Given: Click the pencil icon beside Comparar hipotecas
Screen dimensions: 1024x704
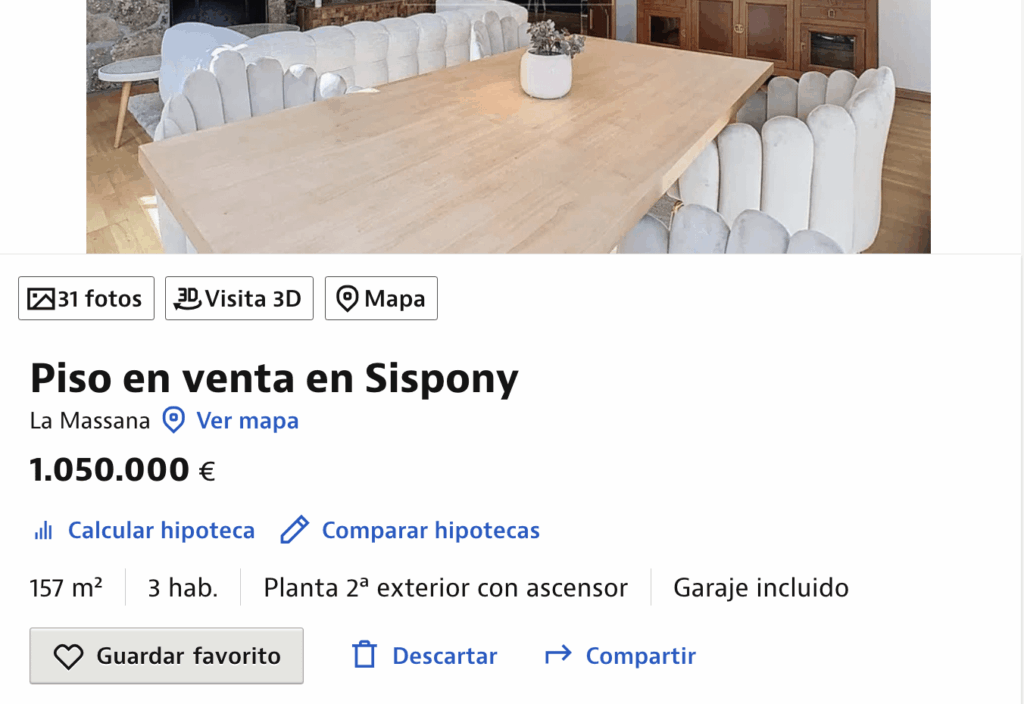Looking at the screenshot, I should [294, 530].
